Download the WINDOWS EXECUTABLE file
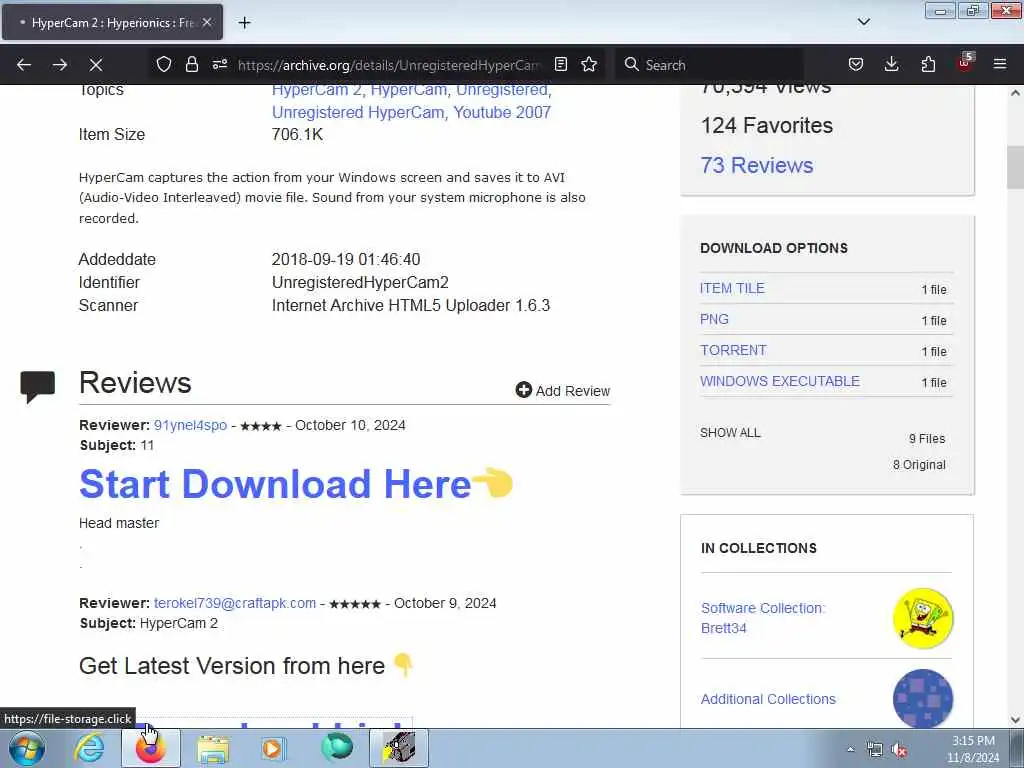 pyautogui.click(x=780, y=381)
